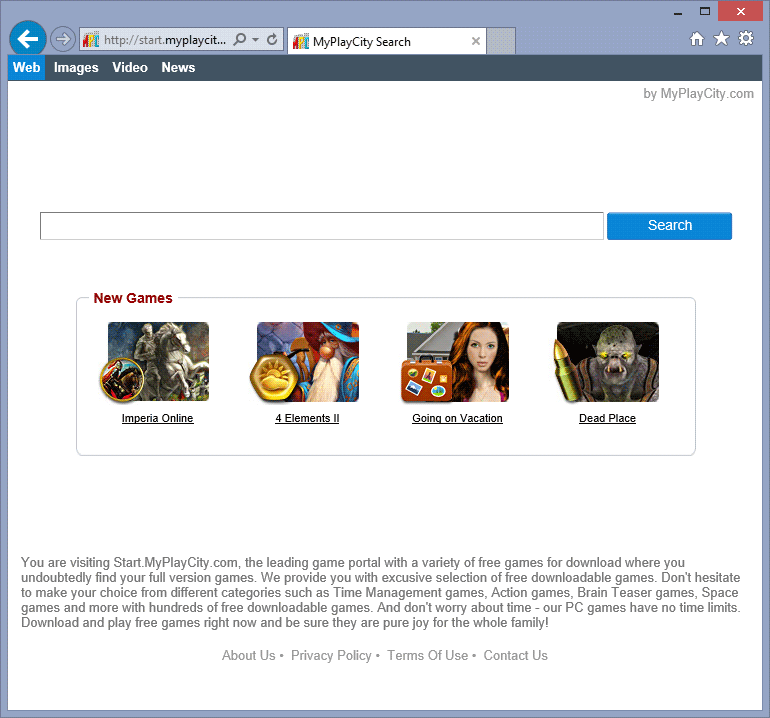Follow the Dead Place link
This screenshot has width=770, height=718.
click(607, 418)
